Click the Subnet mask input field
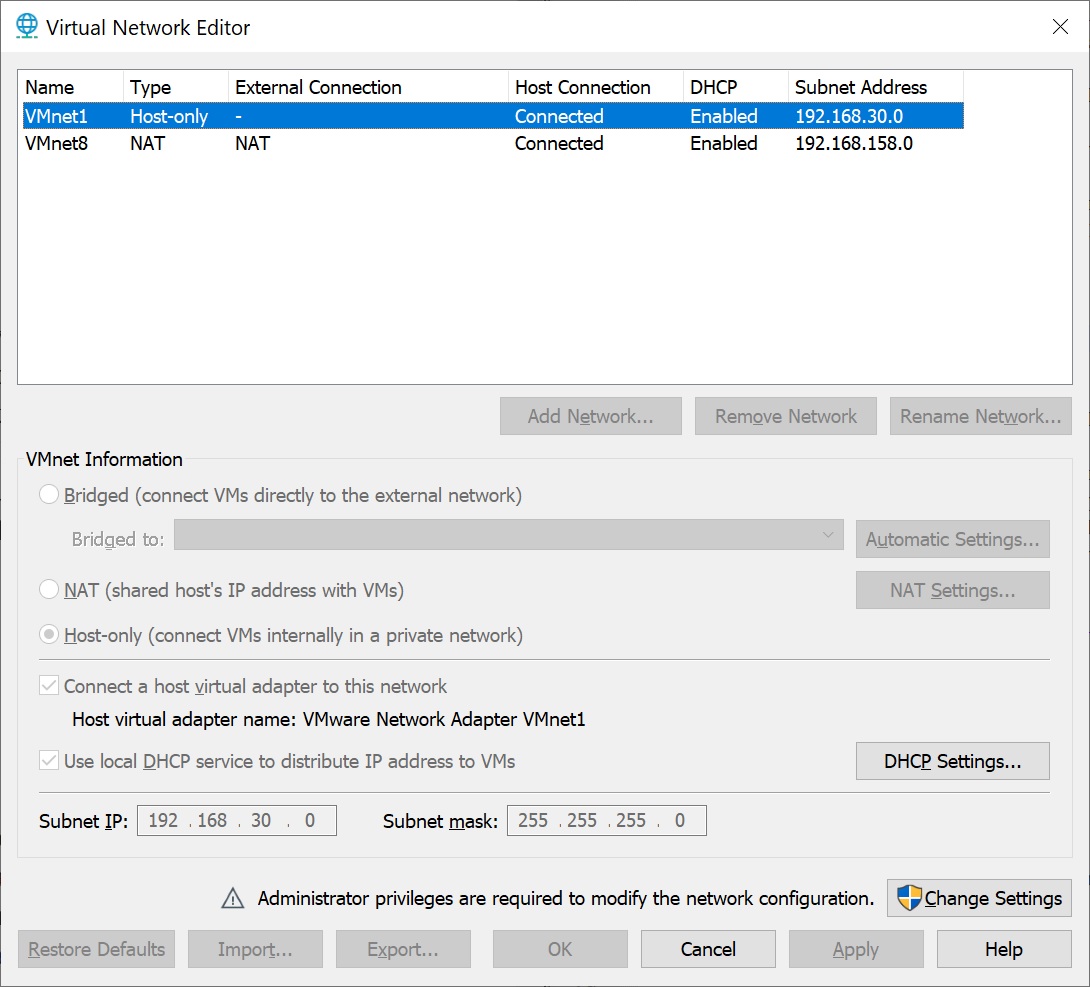 (x=606, y=820)
